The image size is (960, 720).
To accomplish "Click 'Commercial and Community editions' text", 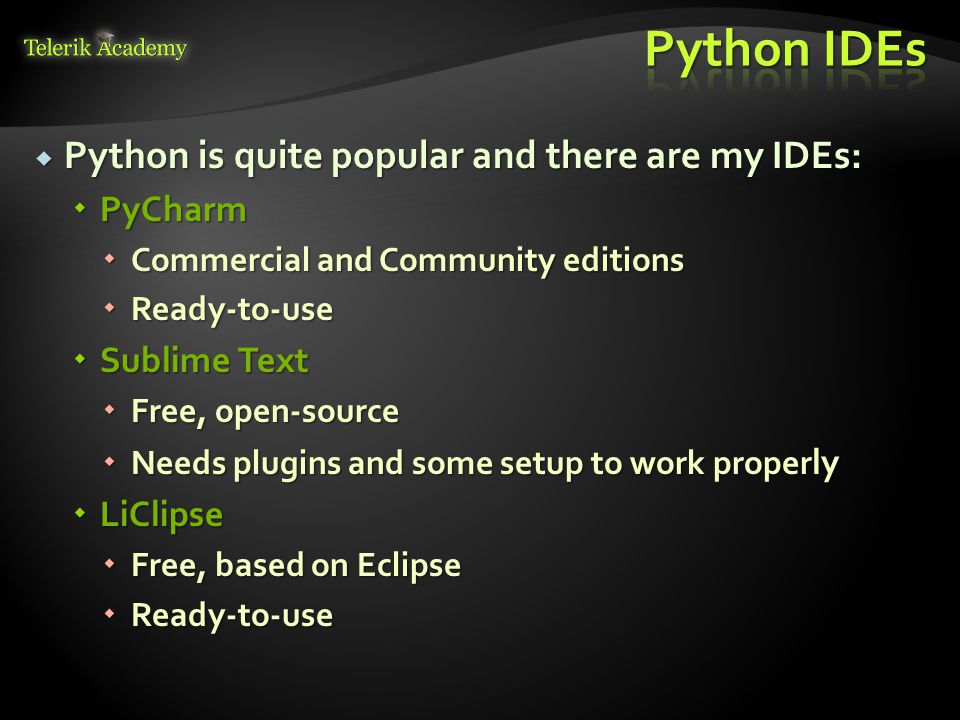I will coord(408,261).
